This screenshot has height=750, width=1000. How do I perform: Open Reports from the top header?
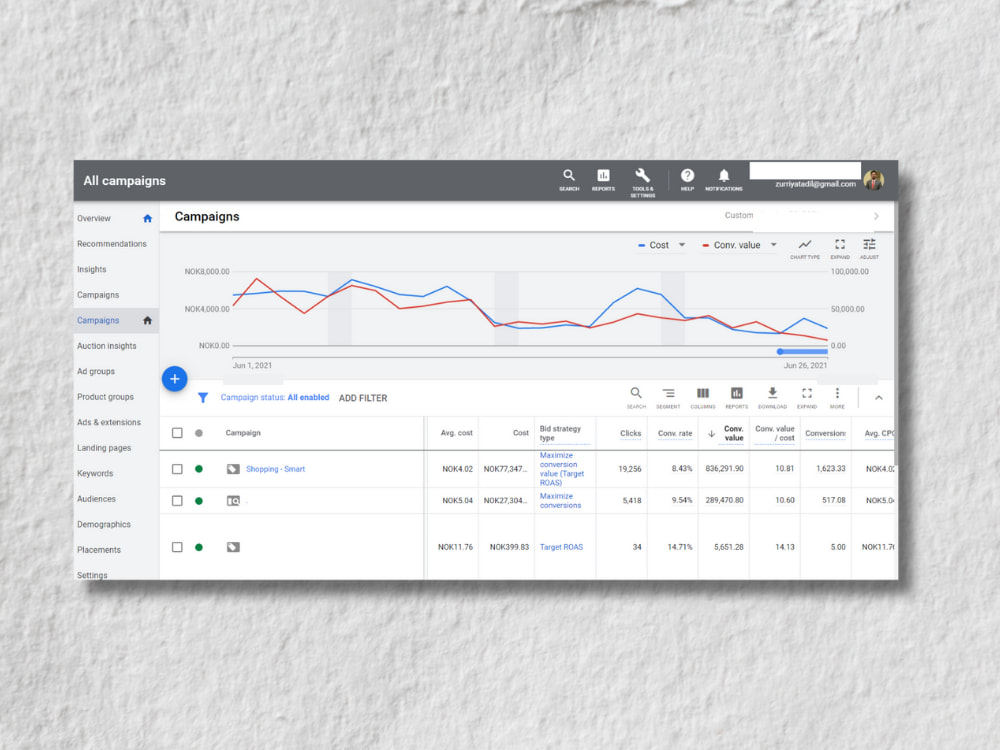tap(603, 180)
